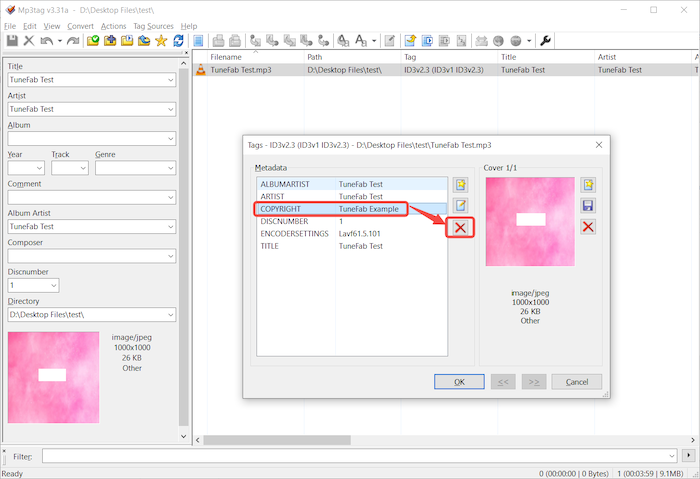Click the Auto-numbering wizard 123 icon
Viewport: 700px width, 479px height.
point(462,41)
